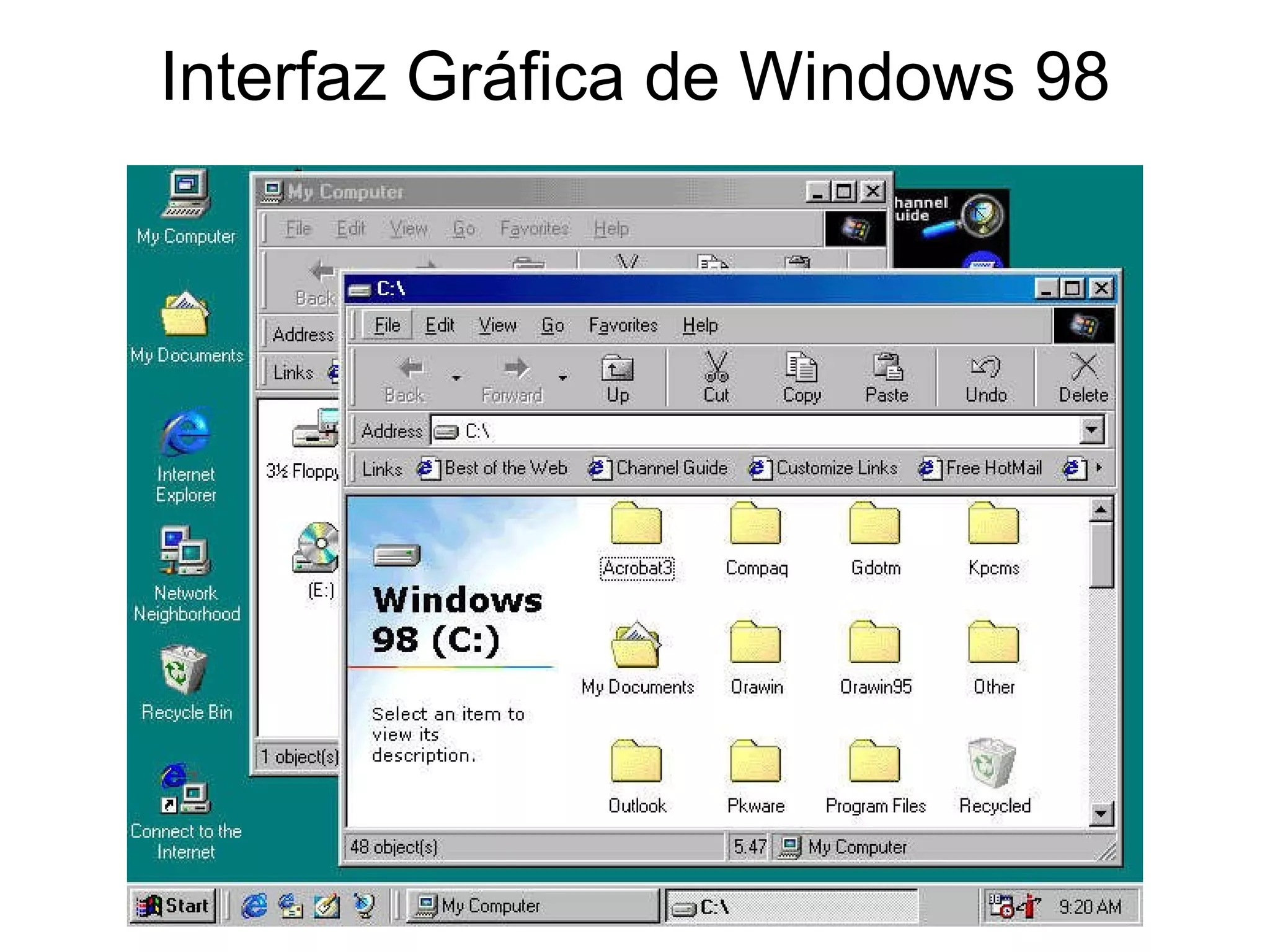Click the Channel Guide link

658,468
